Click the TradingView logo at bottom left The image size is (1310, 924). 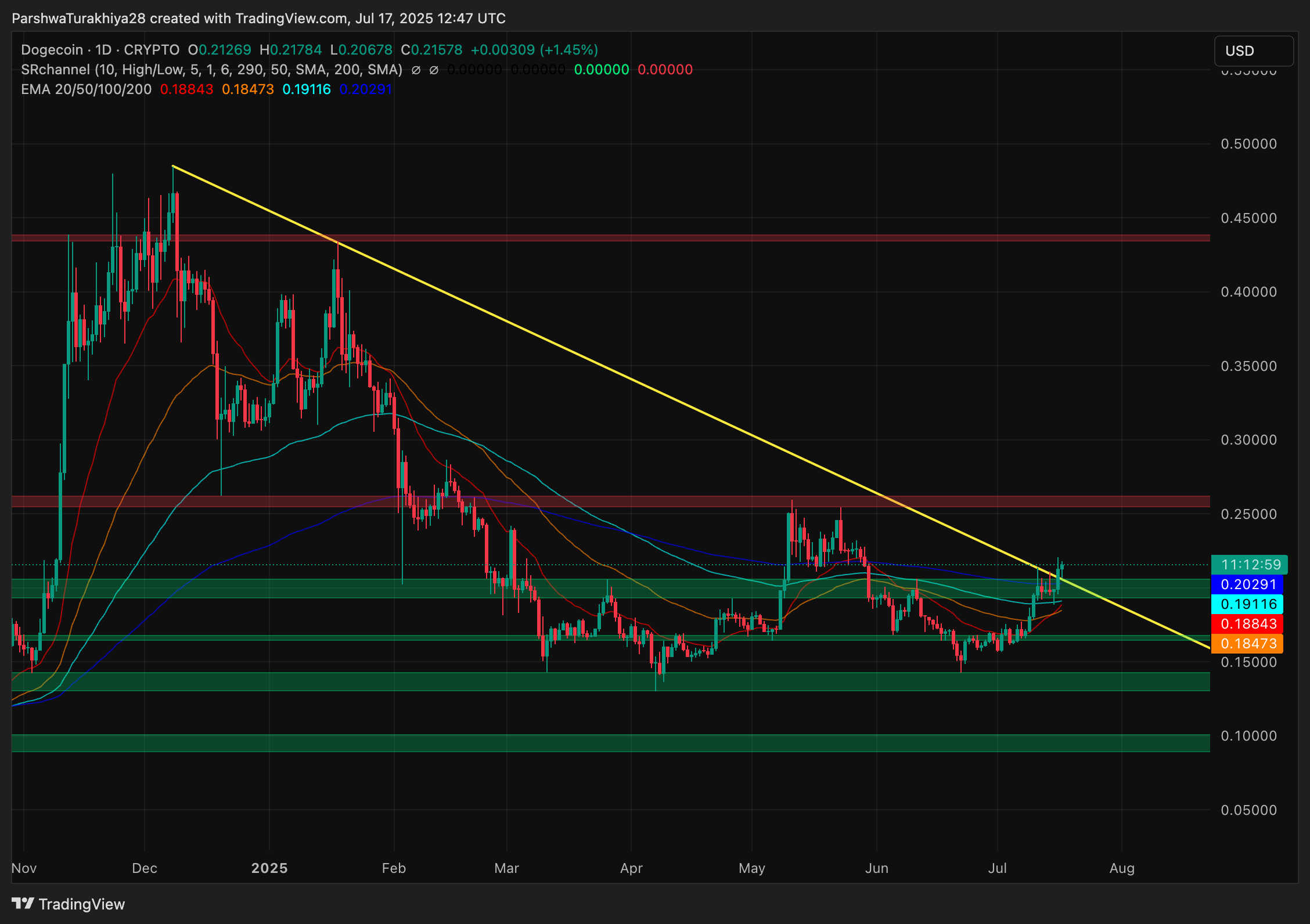(69, 904)
